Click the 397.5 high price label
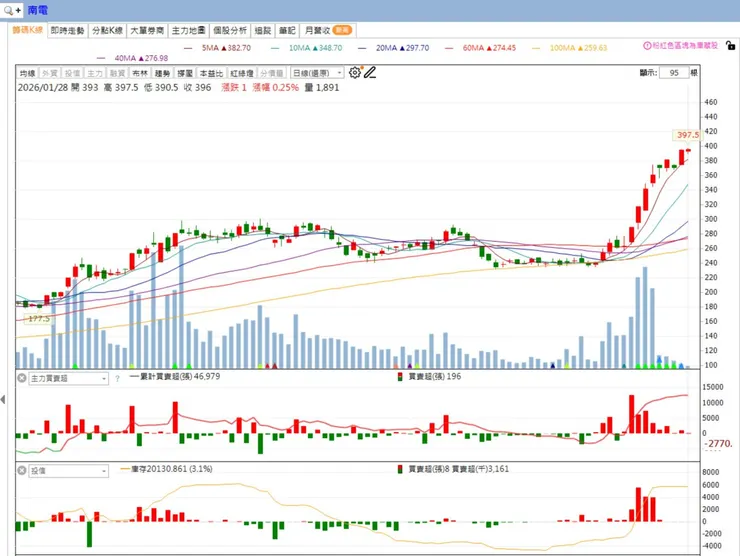This screenshot has width=740, height=556. pyautogui.click(x=688, y=135)
